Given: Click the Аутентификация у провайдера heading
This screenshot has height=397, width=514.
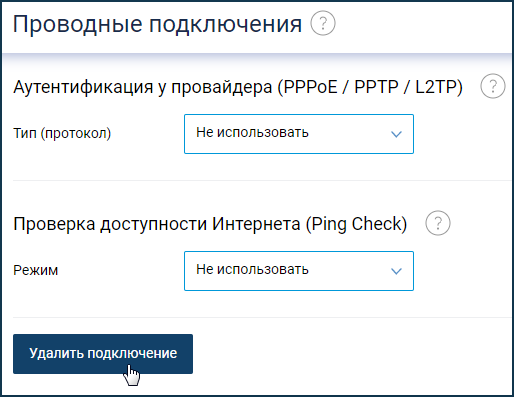Looking at the screenshot, I should [x=238, y=87].
